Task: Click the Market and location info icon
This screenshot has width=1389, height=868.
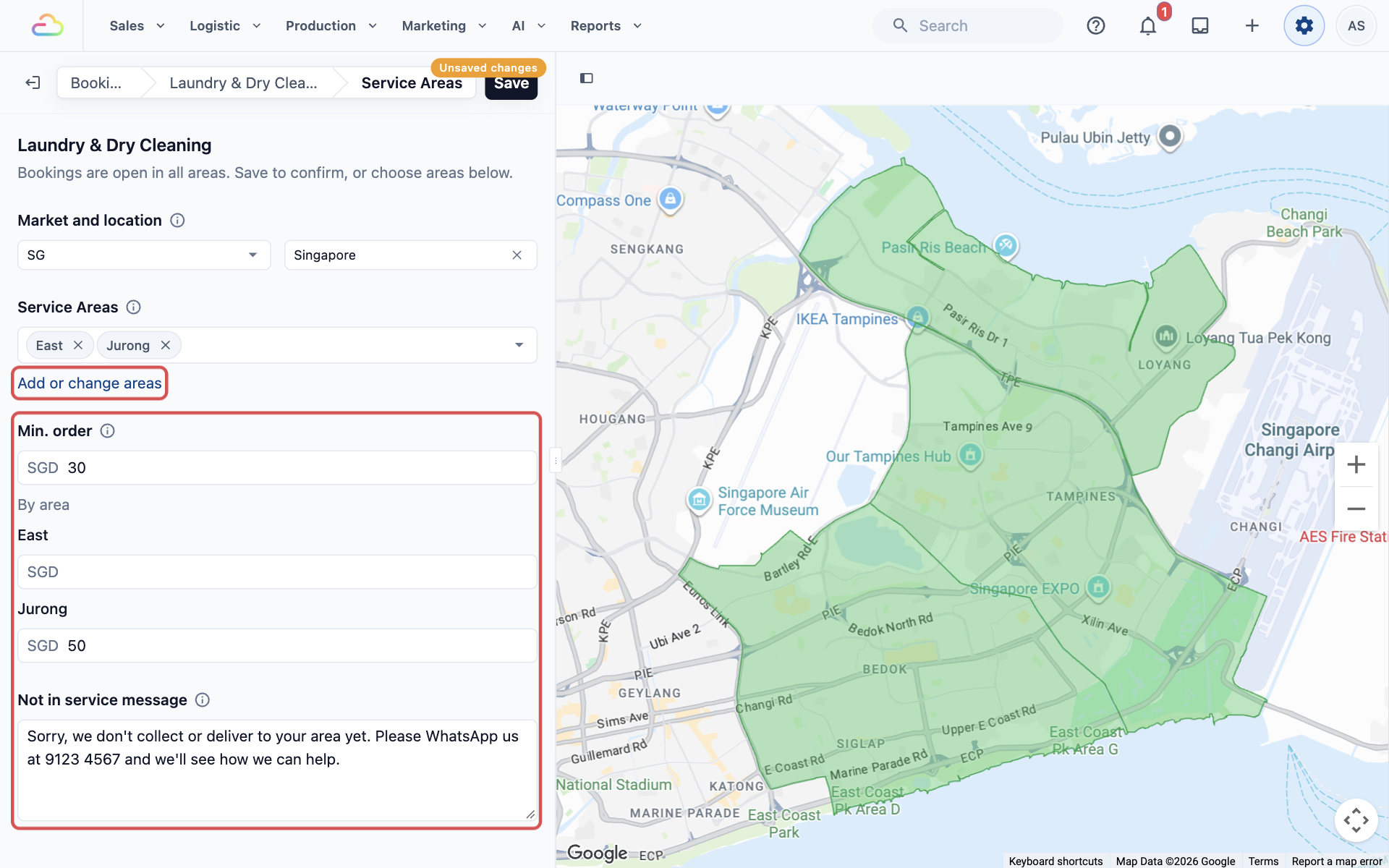Action: coord(177,221)
